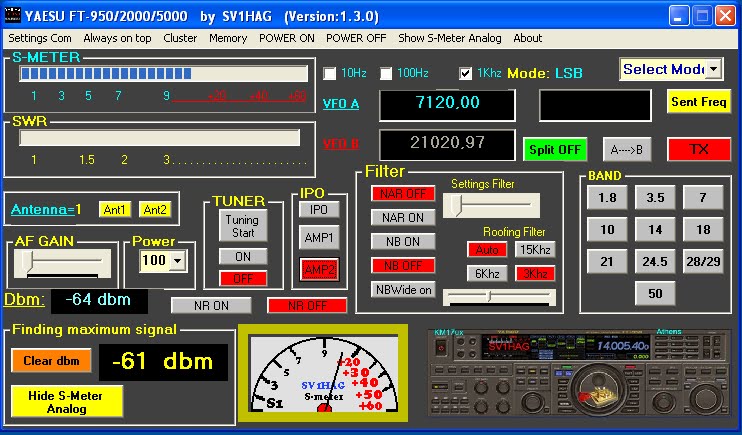Select the 1.8 band button
The width and height of the screenshot is (742, 435).
[607, 197]
